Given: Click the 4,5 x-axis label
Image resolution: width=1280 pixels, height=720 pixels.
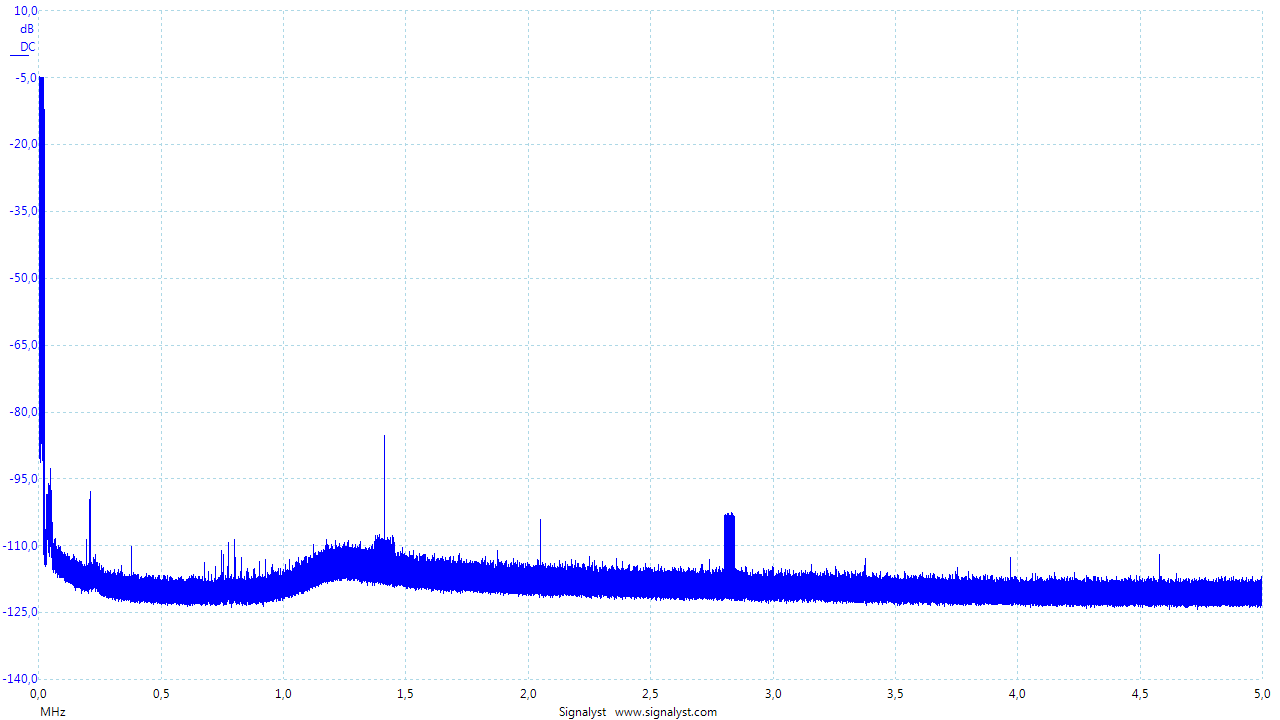Looking at the screenshot, I should pyautogui.click(x=1140, y=693).
